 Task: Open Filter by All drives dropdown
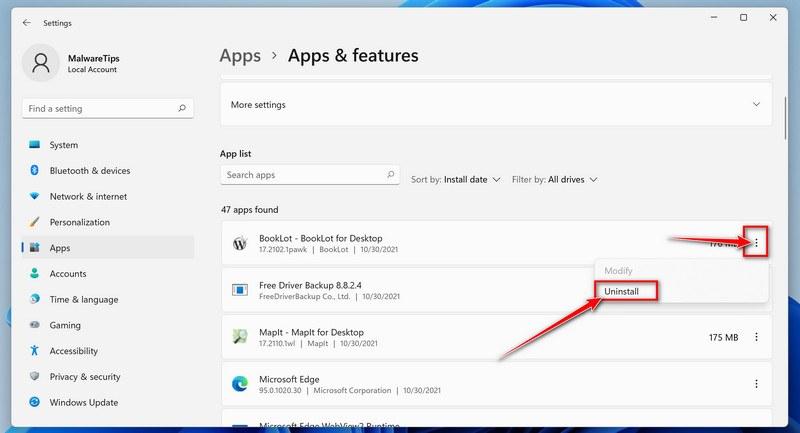(555, 180)
